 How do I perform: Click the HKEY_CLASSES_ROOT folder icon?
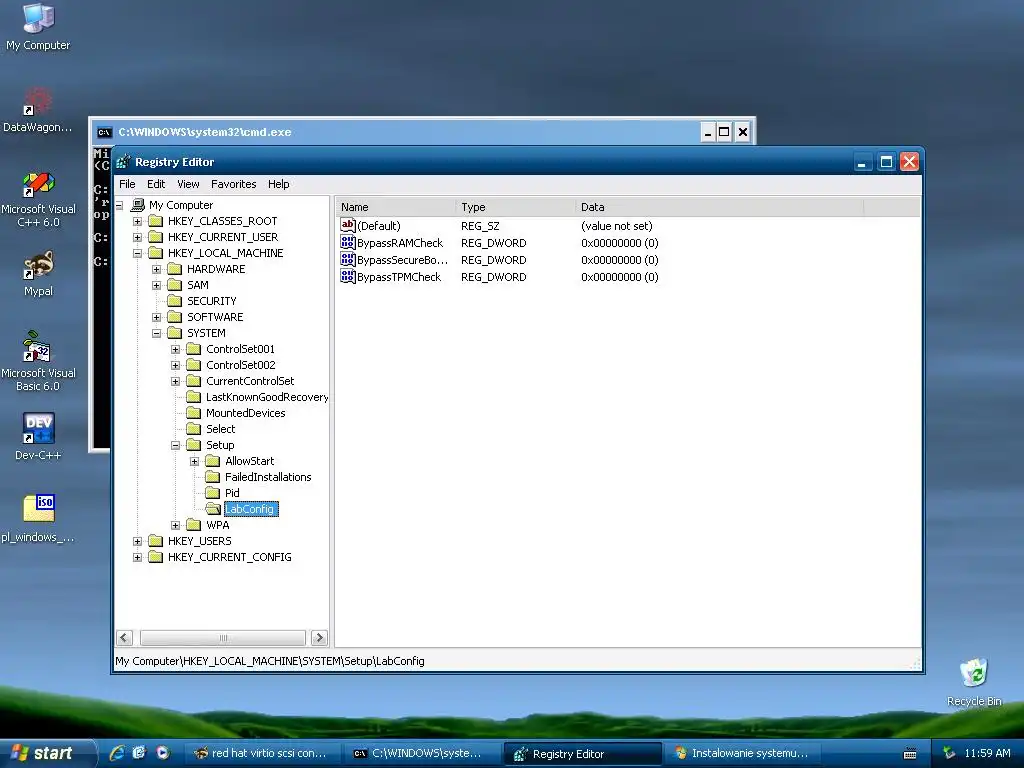[155, 221]
